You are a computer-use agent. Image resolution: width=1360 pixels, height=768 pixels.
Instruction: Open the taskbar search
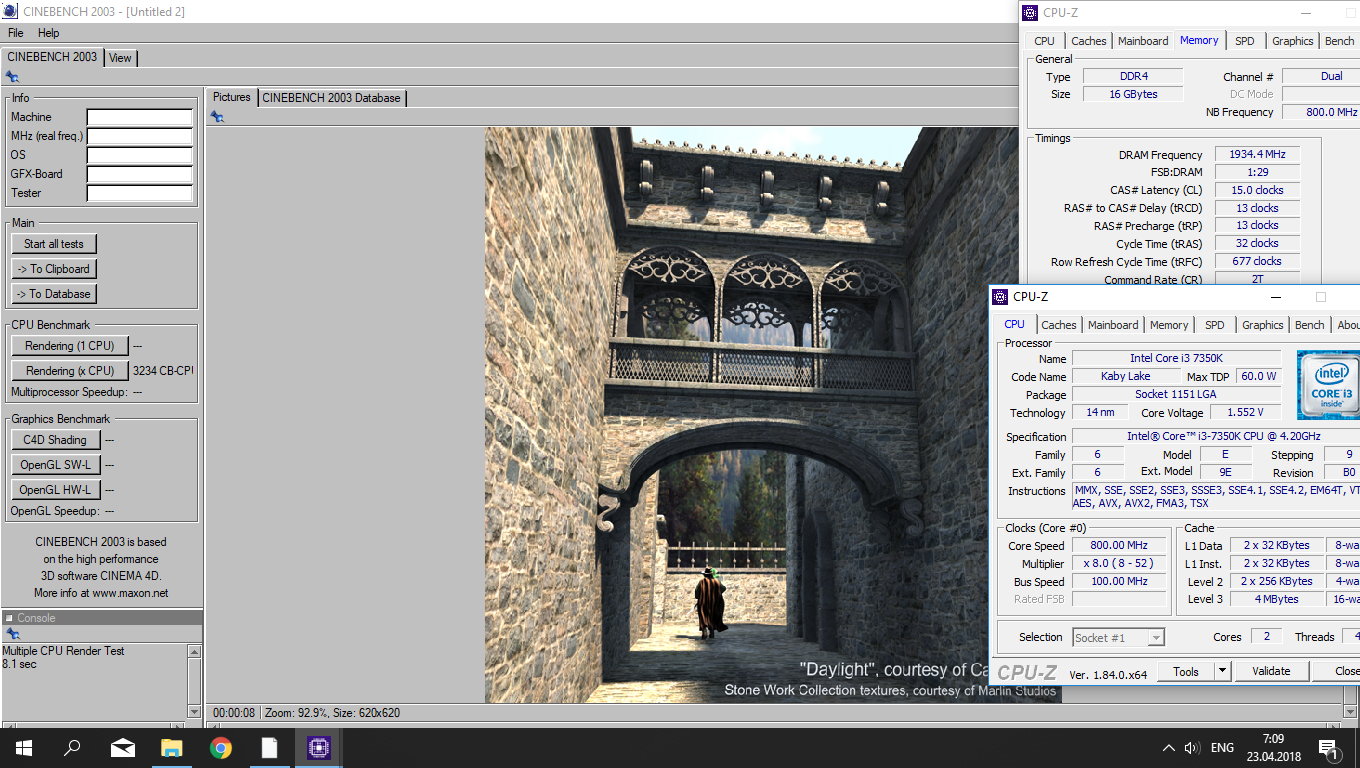point(72,747)
